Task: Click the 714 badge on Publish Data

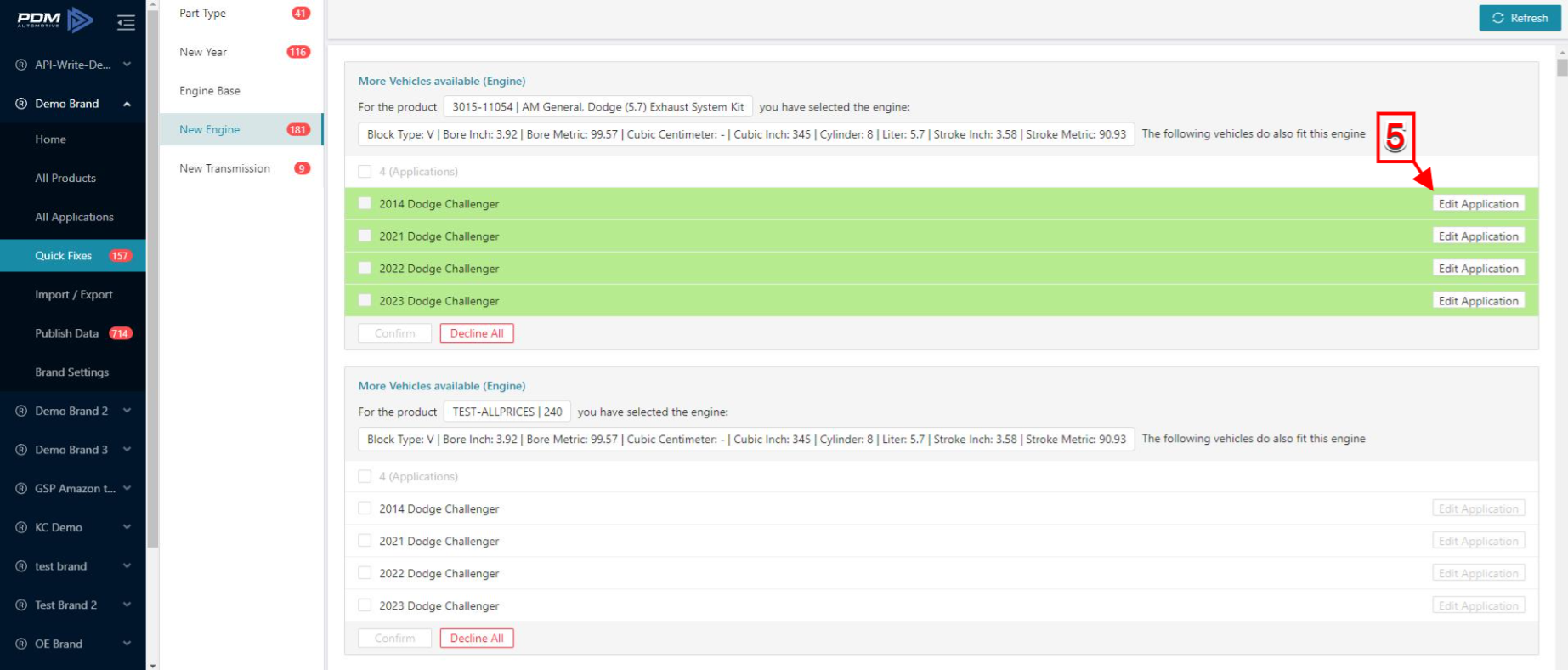Action: point(121,333)
